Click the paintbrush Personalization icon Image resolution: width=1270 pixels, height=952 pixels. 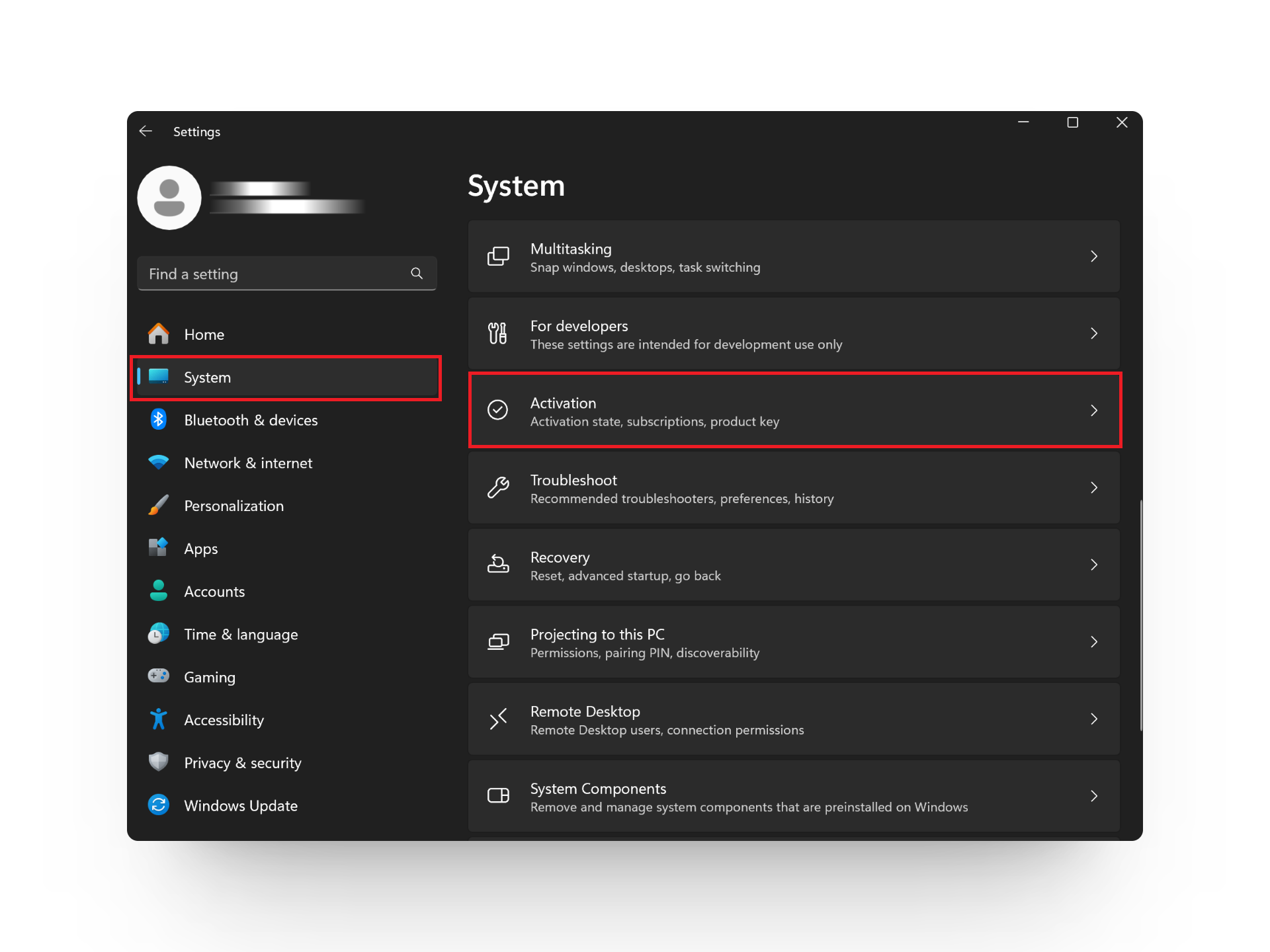coord(158,505)
